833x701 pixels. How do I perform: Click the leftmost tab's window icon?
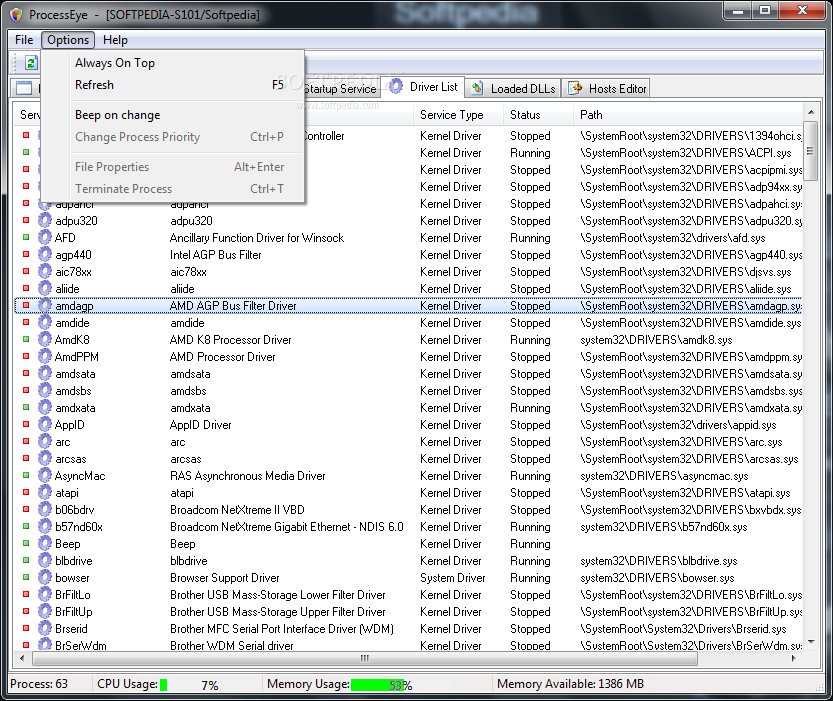point(24,88)
